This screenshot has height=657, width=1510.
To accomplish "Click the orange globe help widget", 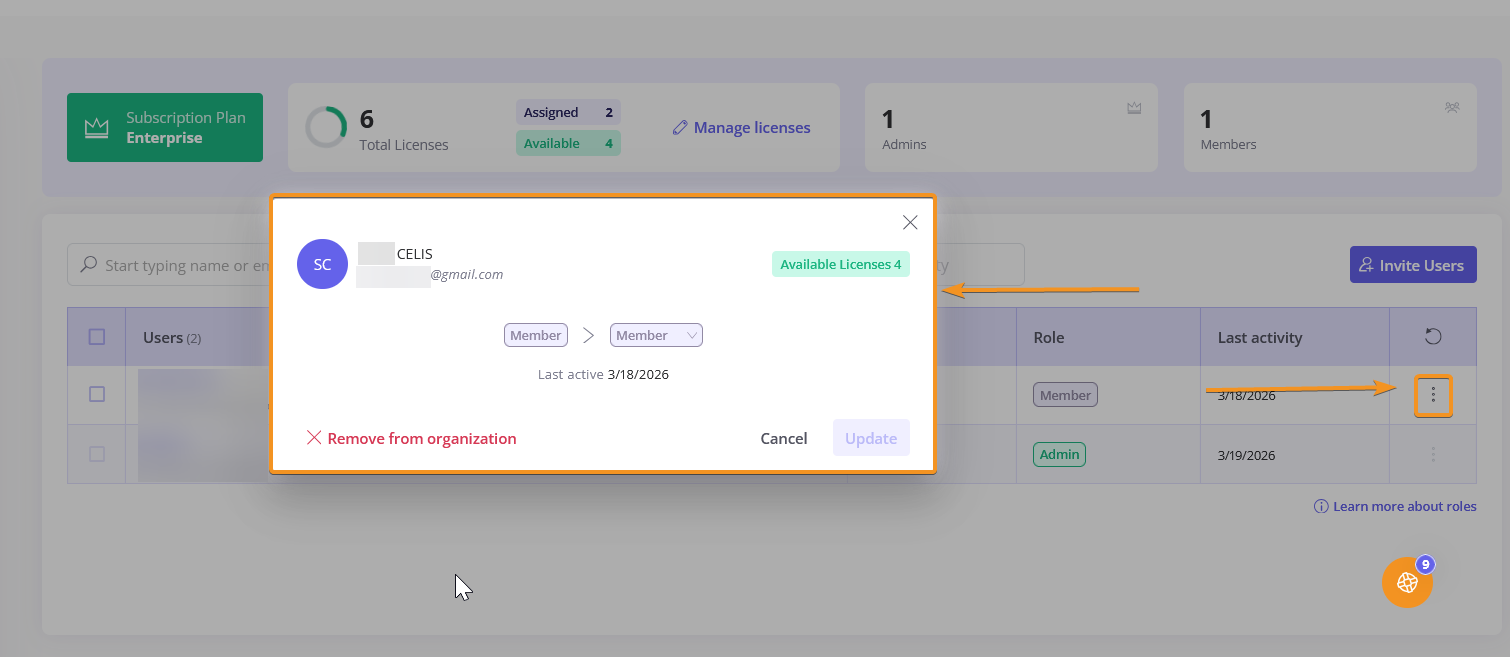I will point(1407,582).
